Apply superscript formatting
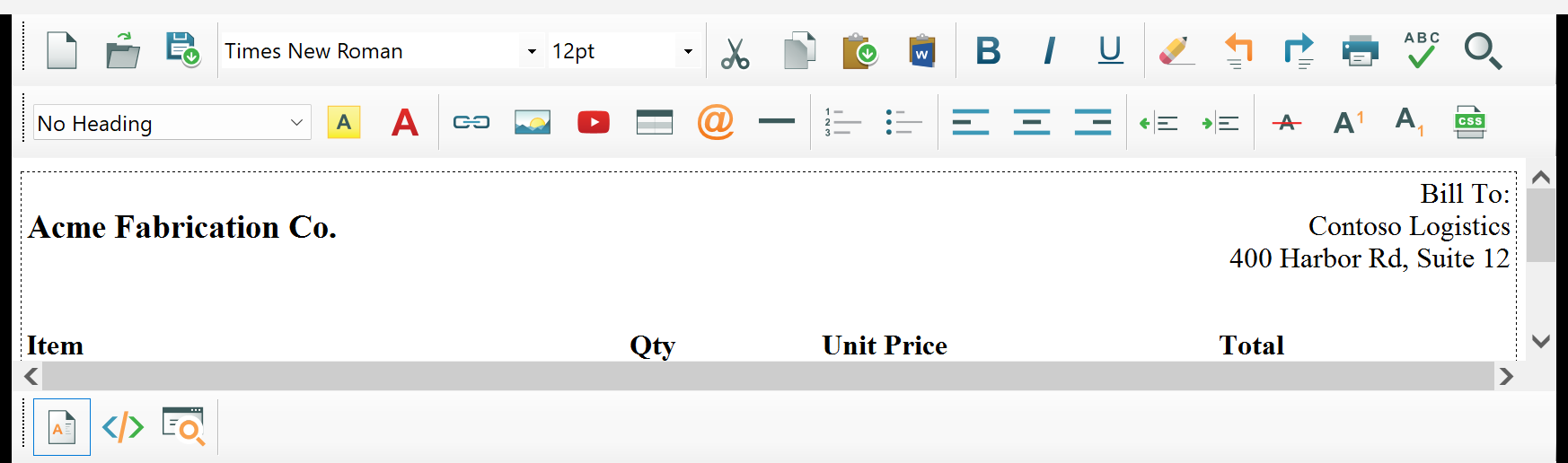Viewport: 1568px width, 463px height. tap(1348, 122)
